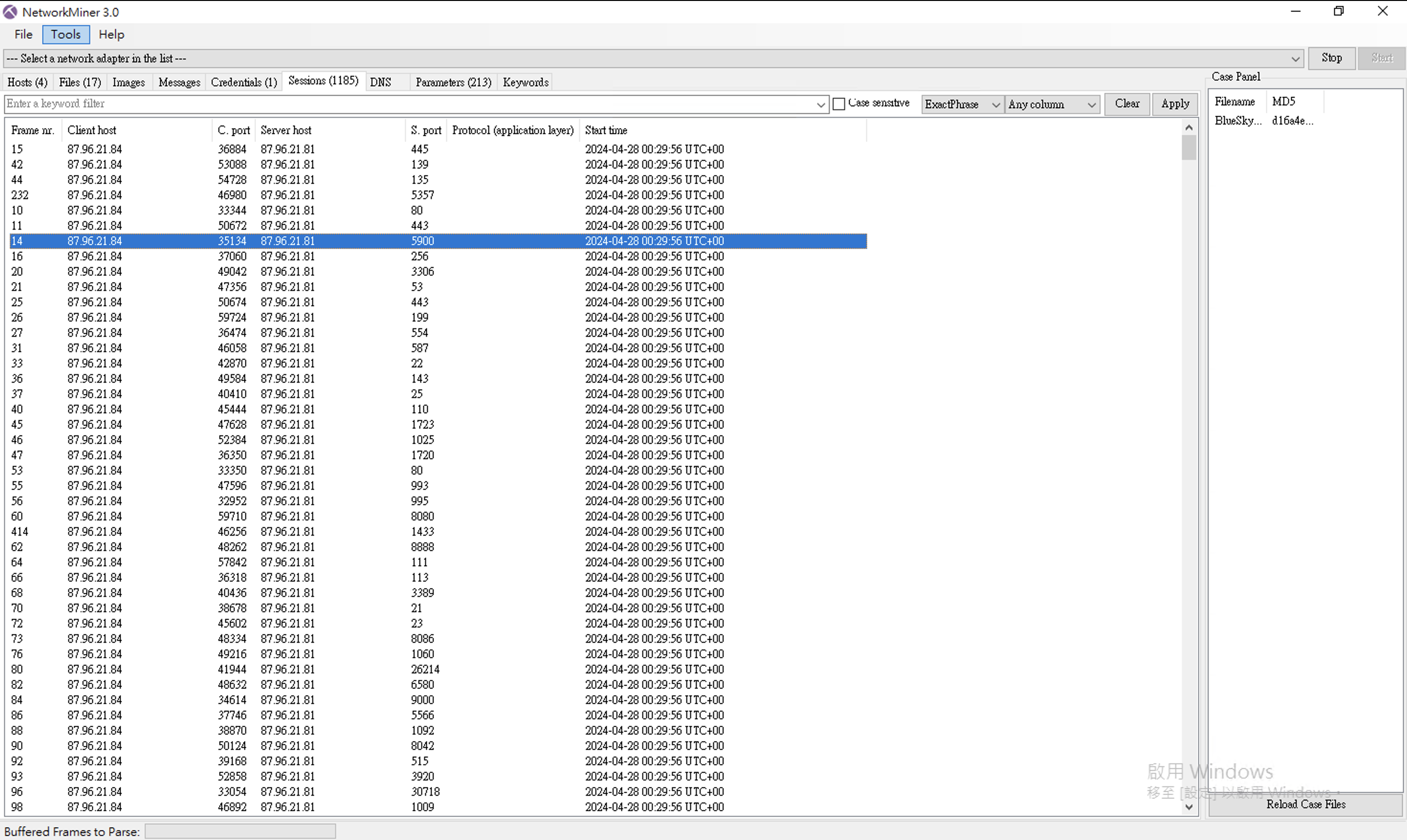Click the sessions list vertical scrollbar thumb
Screen dimensions: 1407x840
coord(1188,148)
